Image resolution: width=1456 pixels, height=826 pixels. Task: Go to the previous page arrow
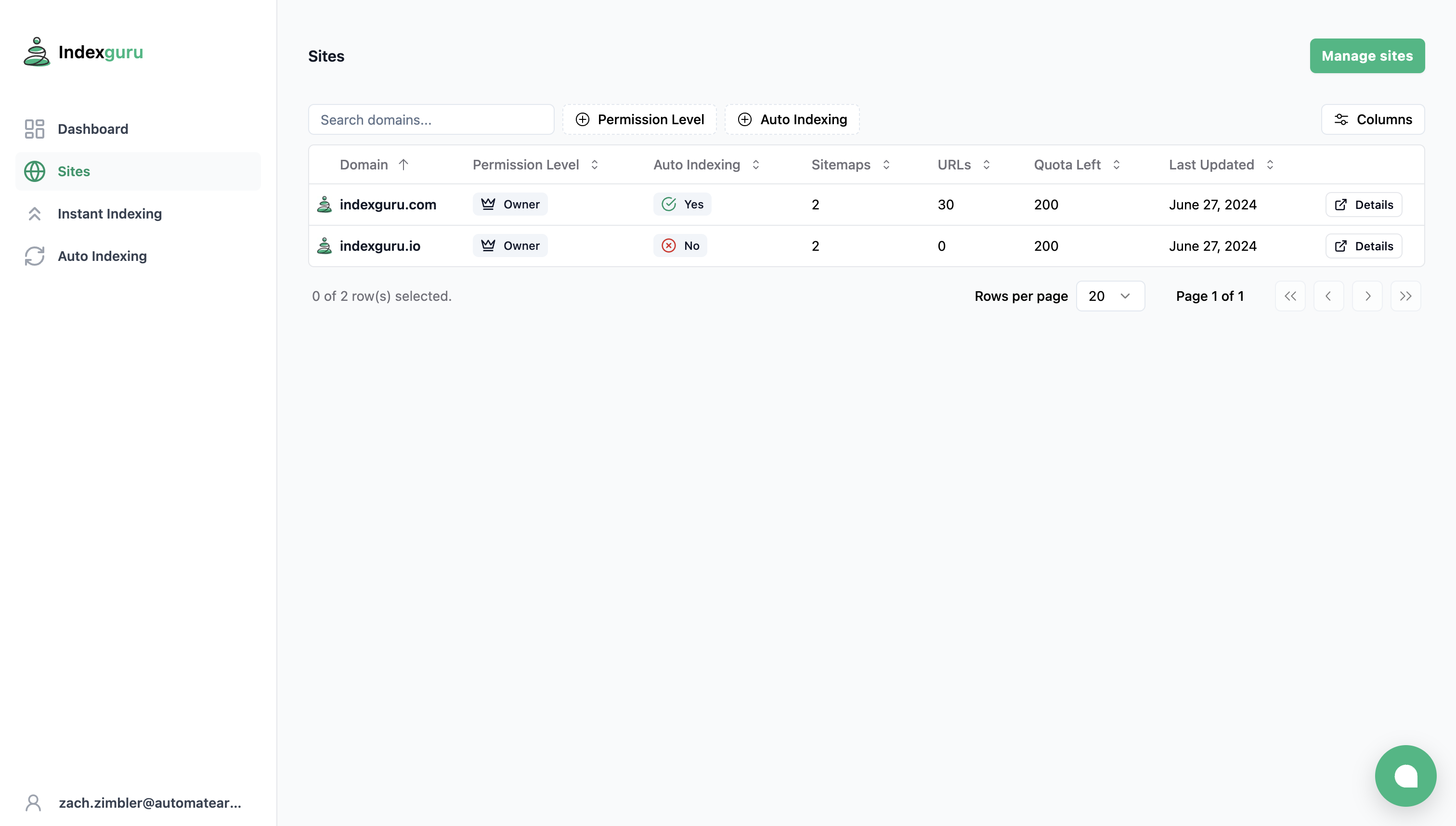(1328, 296)
